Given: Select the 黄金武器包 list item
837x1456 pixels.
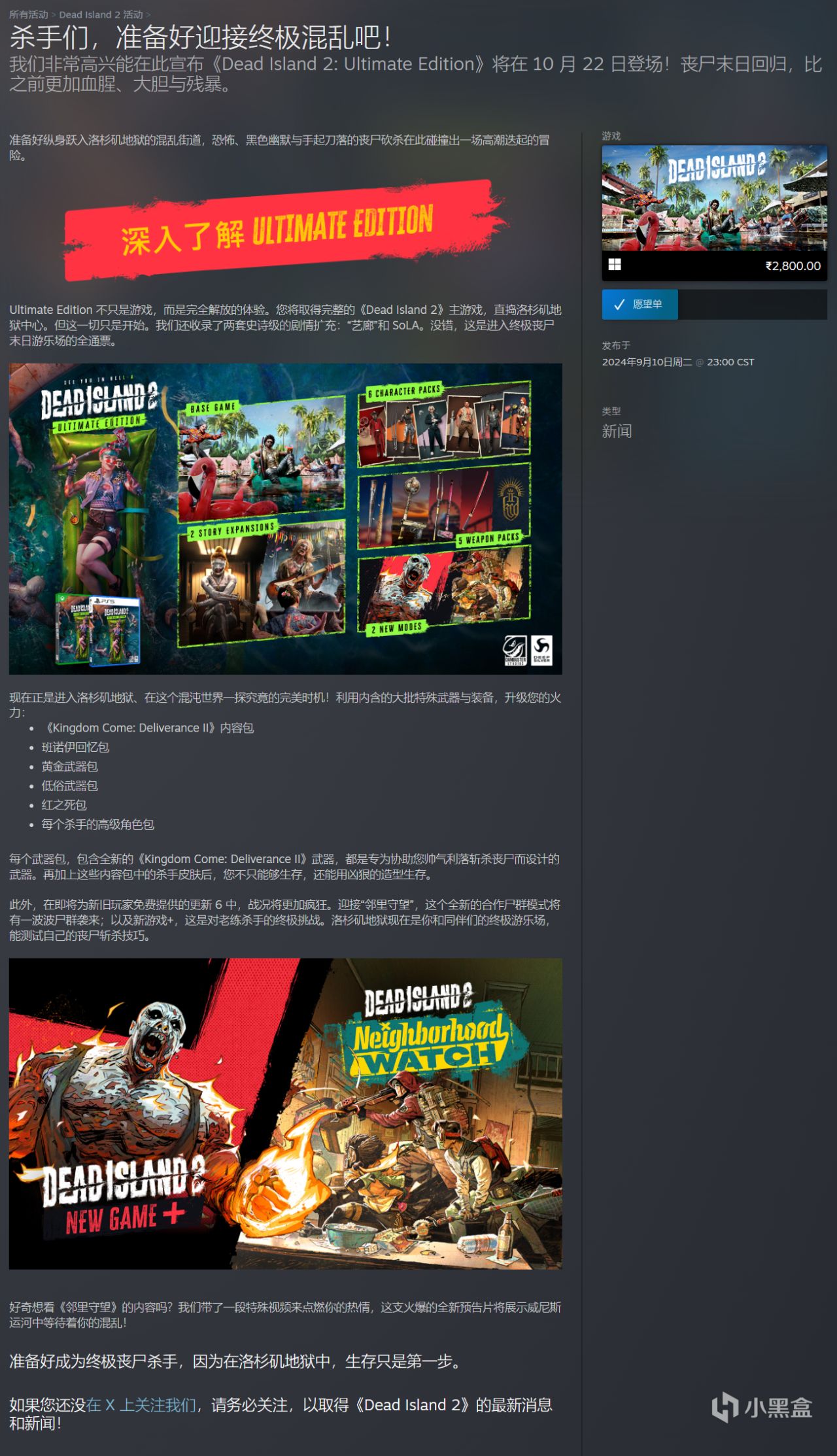Looking at the screenshot, I should pyautogui.click(x=70, y=766).
